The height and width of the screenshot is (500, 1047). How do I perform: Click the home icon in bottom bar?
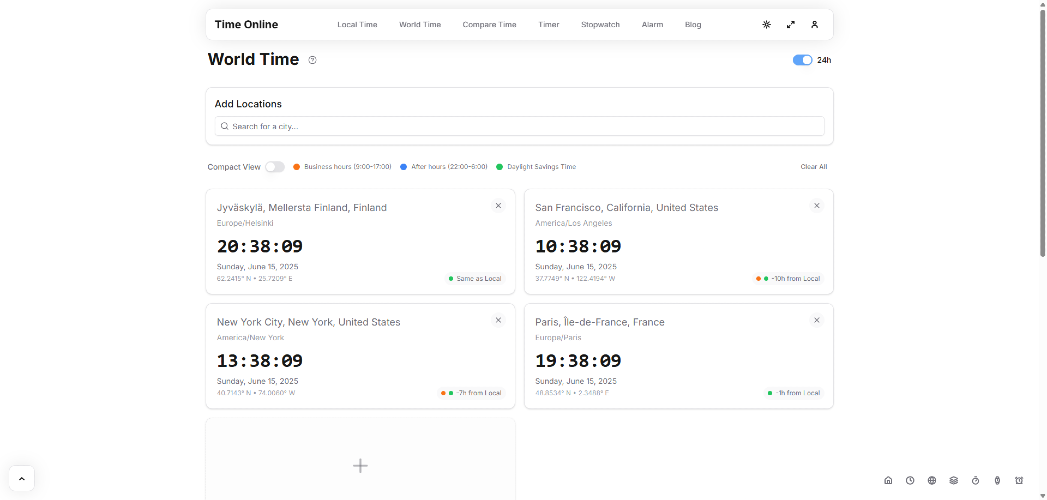pyautogui.click(x=888, y=480)
